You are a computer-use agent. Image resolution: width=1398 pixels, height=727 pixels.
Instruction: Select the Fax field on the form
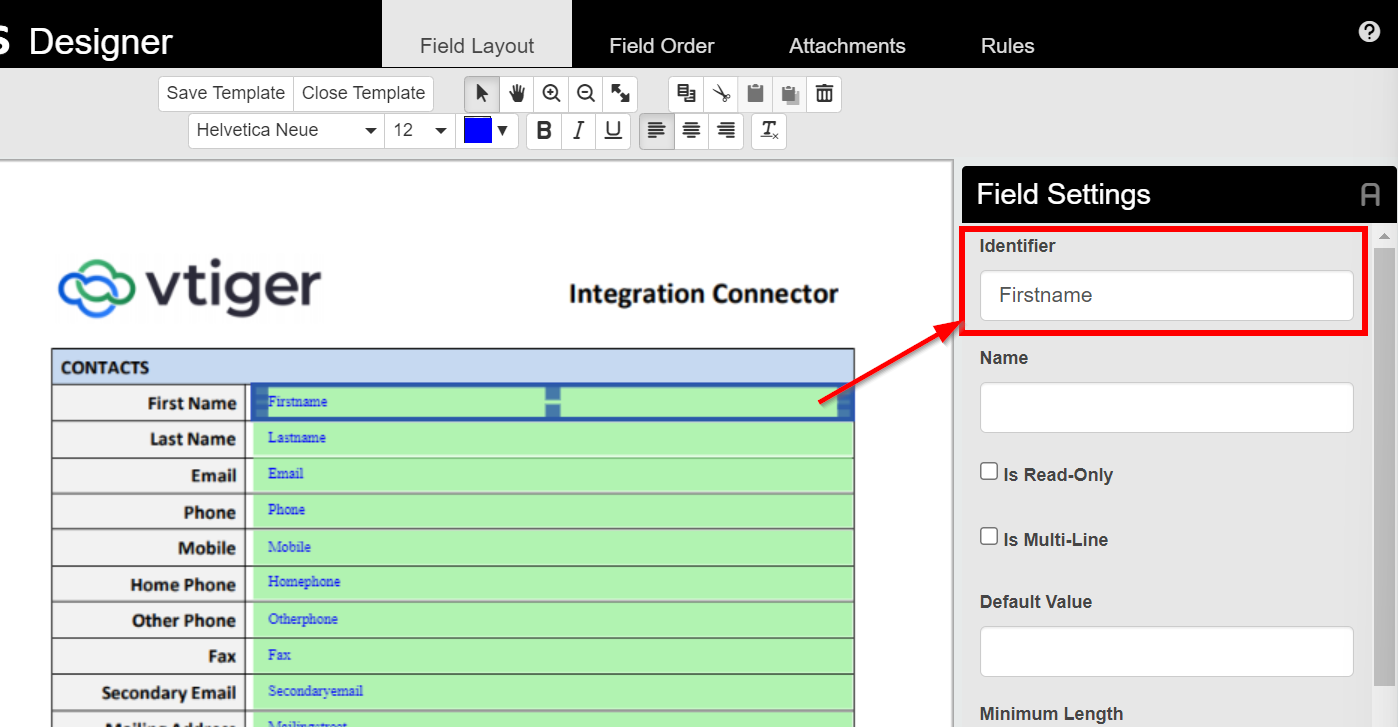point(553,656)
